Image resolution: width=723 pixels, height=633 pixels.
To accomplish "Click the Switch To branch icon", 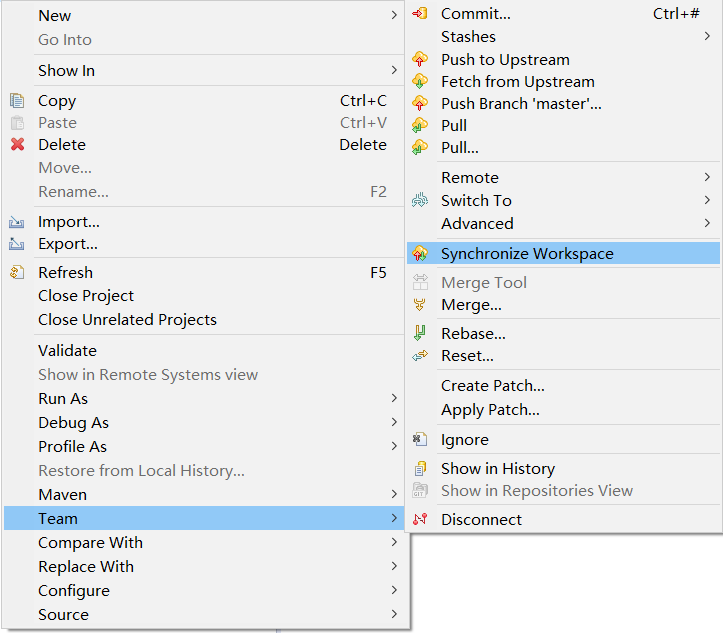I will point(420,201).
